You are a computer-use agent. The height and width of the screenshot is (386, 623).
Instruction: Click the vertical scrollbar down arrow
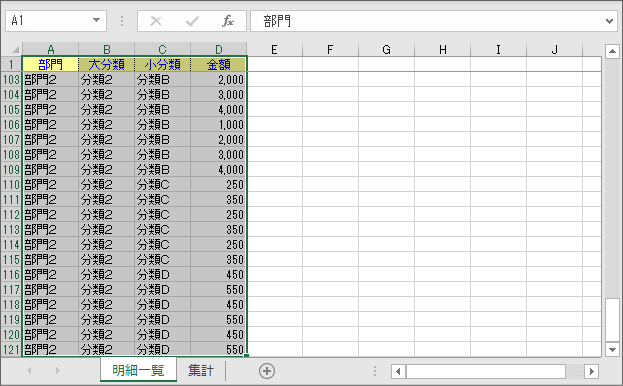click(x=612, y=350)
